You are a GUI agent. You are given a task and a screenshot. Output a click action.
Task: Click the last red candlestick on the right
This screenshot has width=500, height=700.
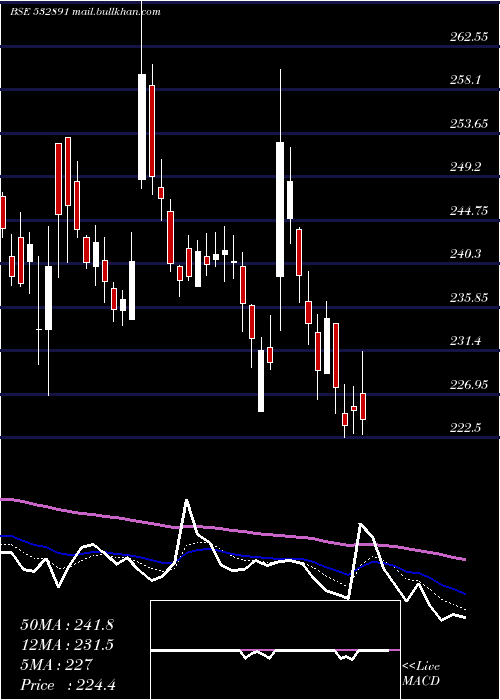pos(362,406)
